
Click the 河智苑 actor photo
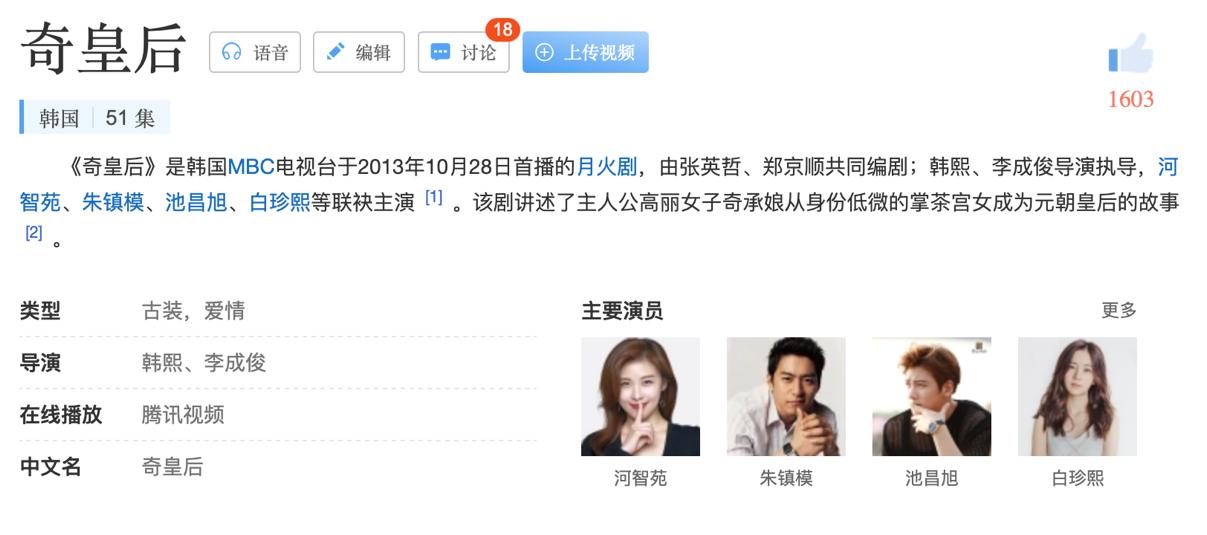tap(640, 396)
